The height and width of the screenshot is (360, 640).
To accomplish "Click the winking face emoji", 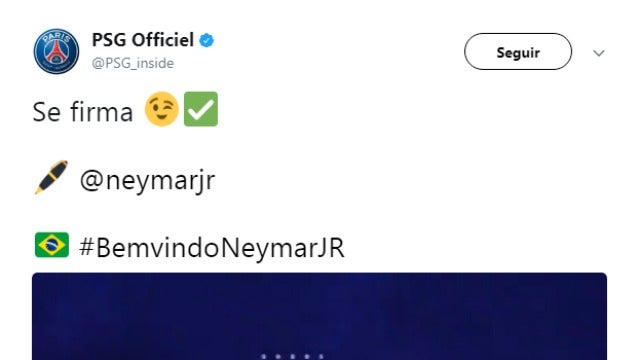I will pos(162,109).
